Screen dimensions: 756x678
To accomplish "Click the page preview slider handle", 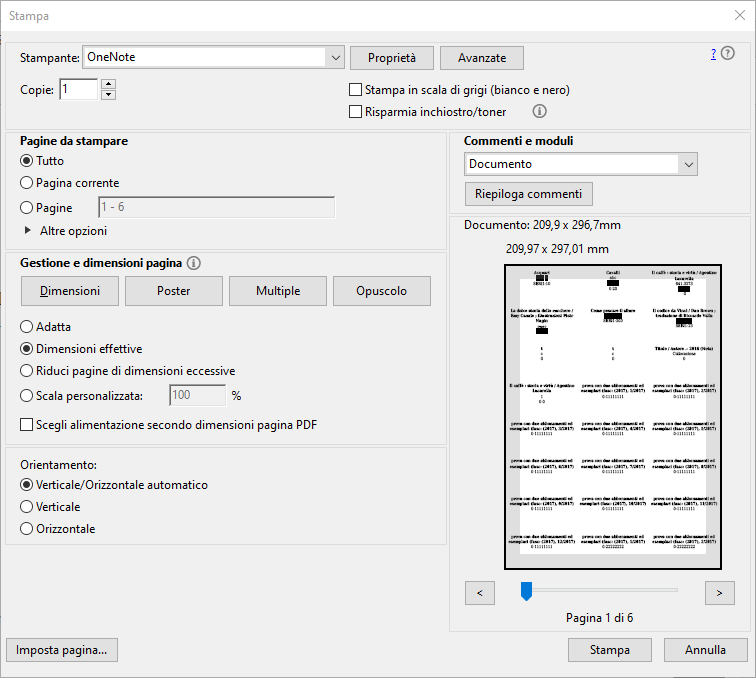I will coord(526,592).
